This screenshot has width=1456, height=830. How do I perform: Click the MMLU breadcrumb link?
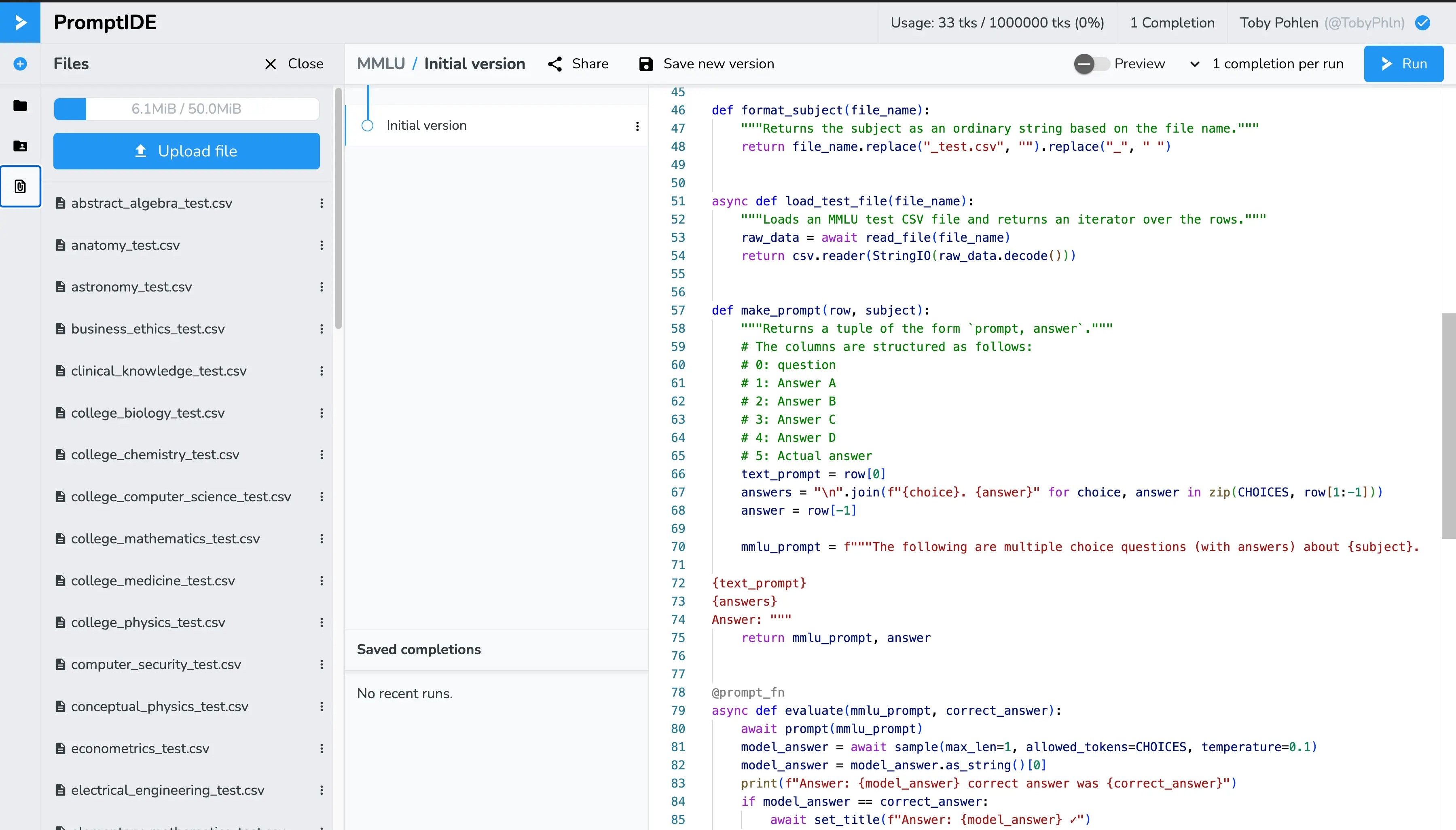click(381, 64)
